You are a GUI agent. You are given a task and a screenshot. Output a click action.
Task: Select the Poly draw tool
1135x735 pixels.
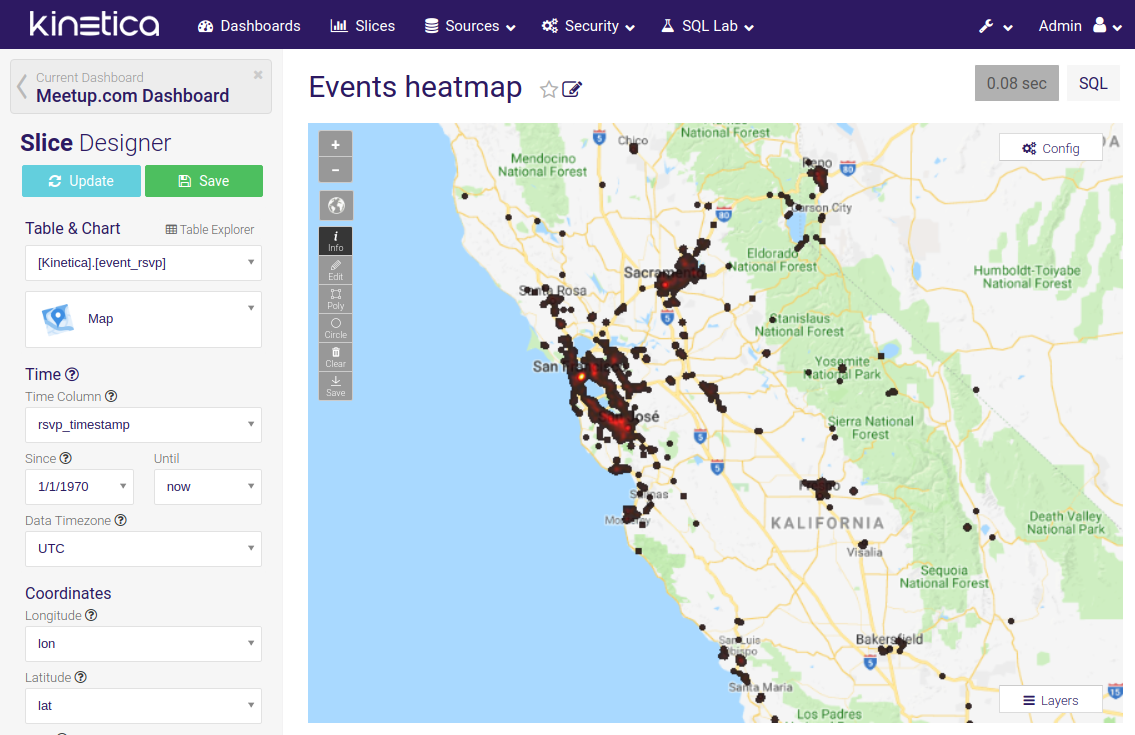coord(335,298)
